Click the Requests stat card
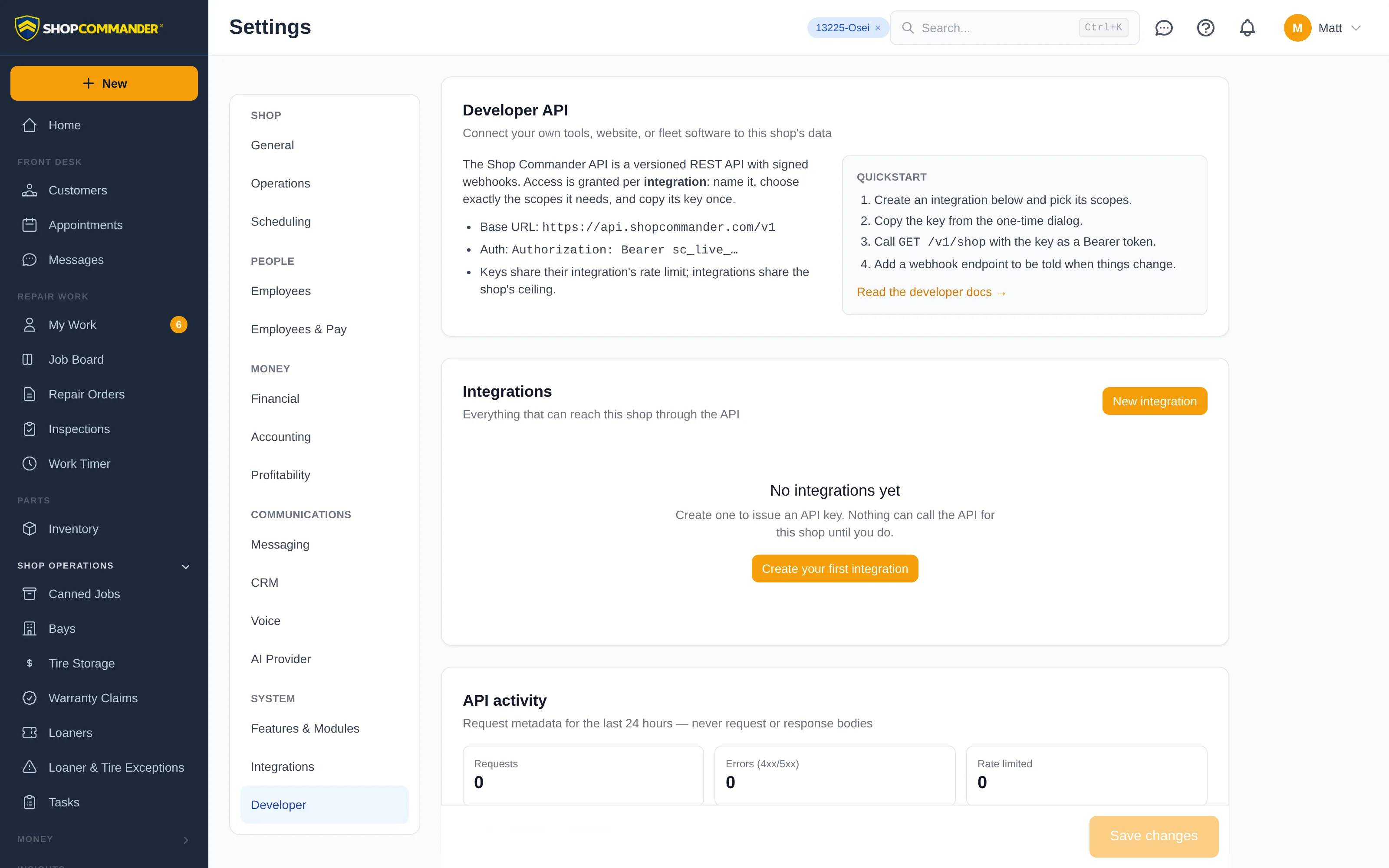This screenshot has height=868, width=1389. (x=583, y=776)
